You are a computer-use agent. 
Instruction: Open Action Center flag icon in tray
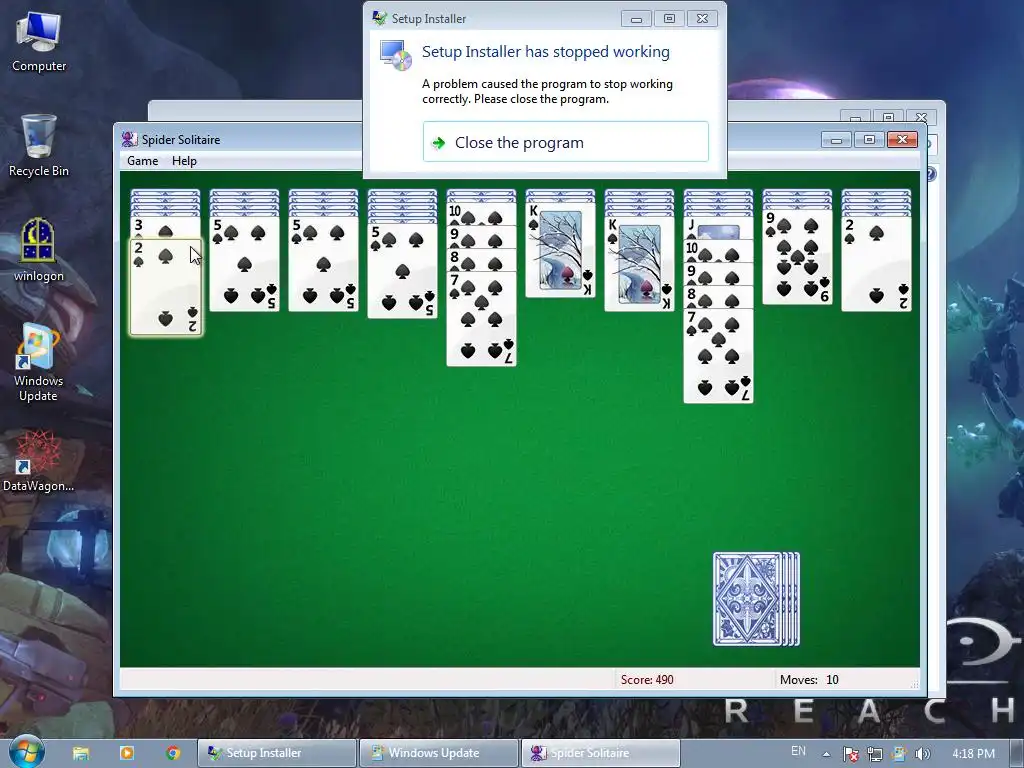pyautogui.click(x=850, y=754)
